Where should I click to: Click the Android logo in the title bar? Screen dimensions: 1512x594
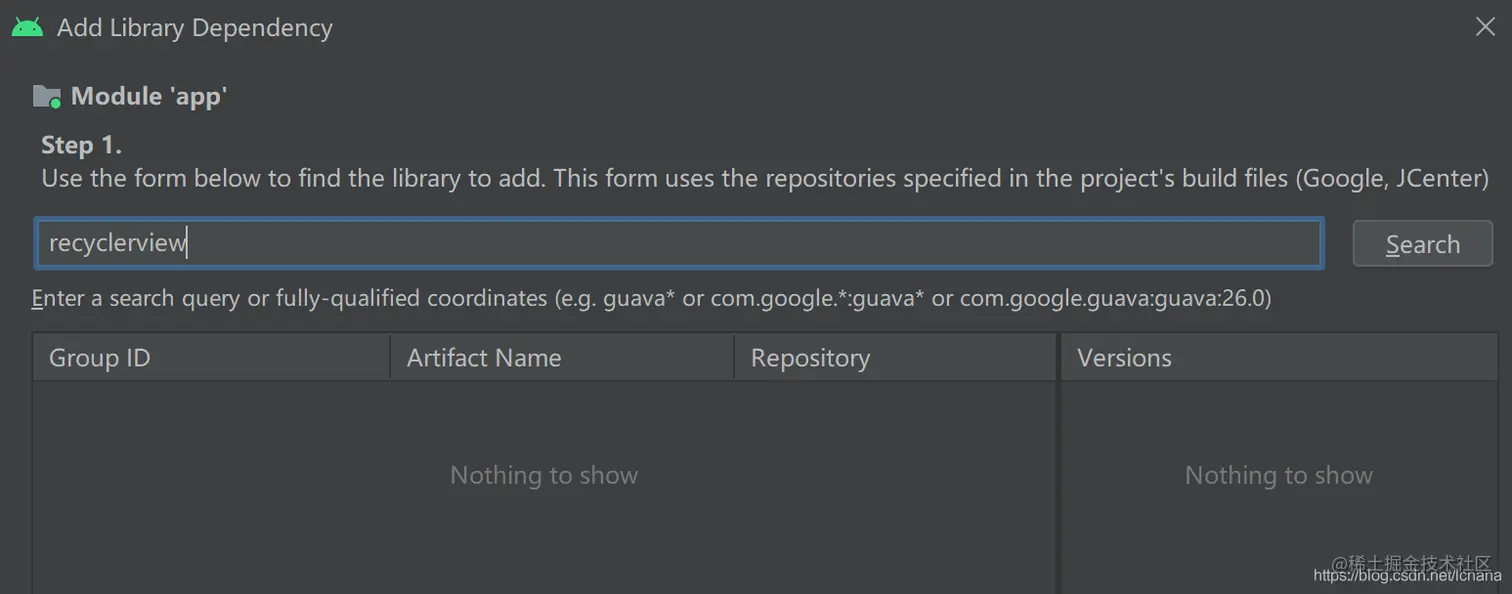click(x=27, y=28)
